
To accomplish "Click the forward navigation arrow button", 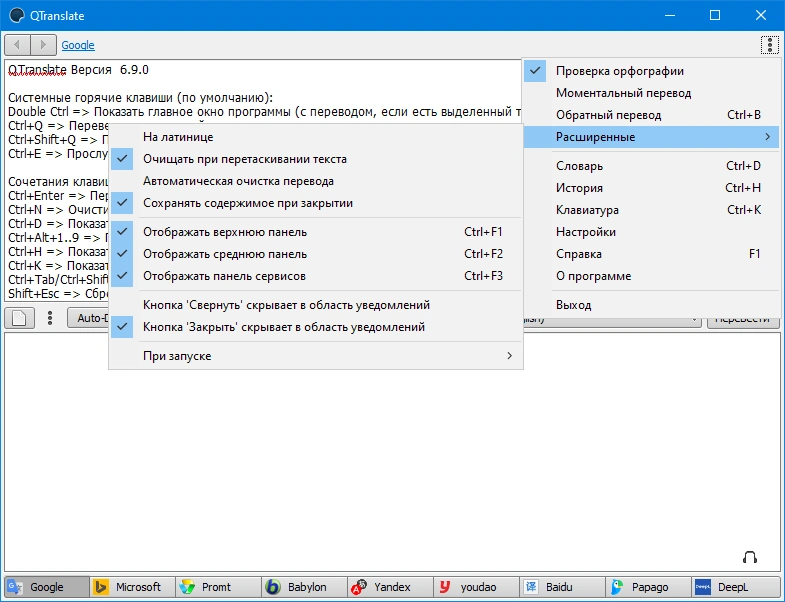I will pos(44,45).
